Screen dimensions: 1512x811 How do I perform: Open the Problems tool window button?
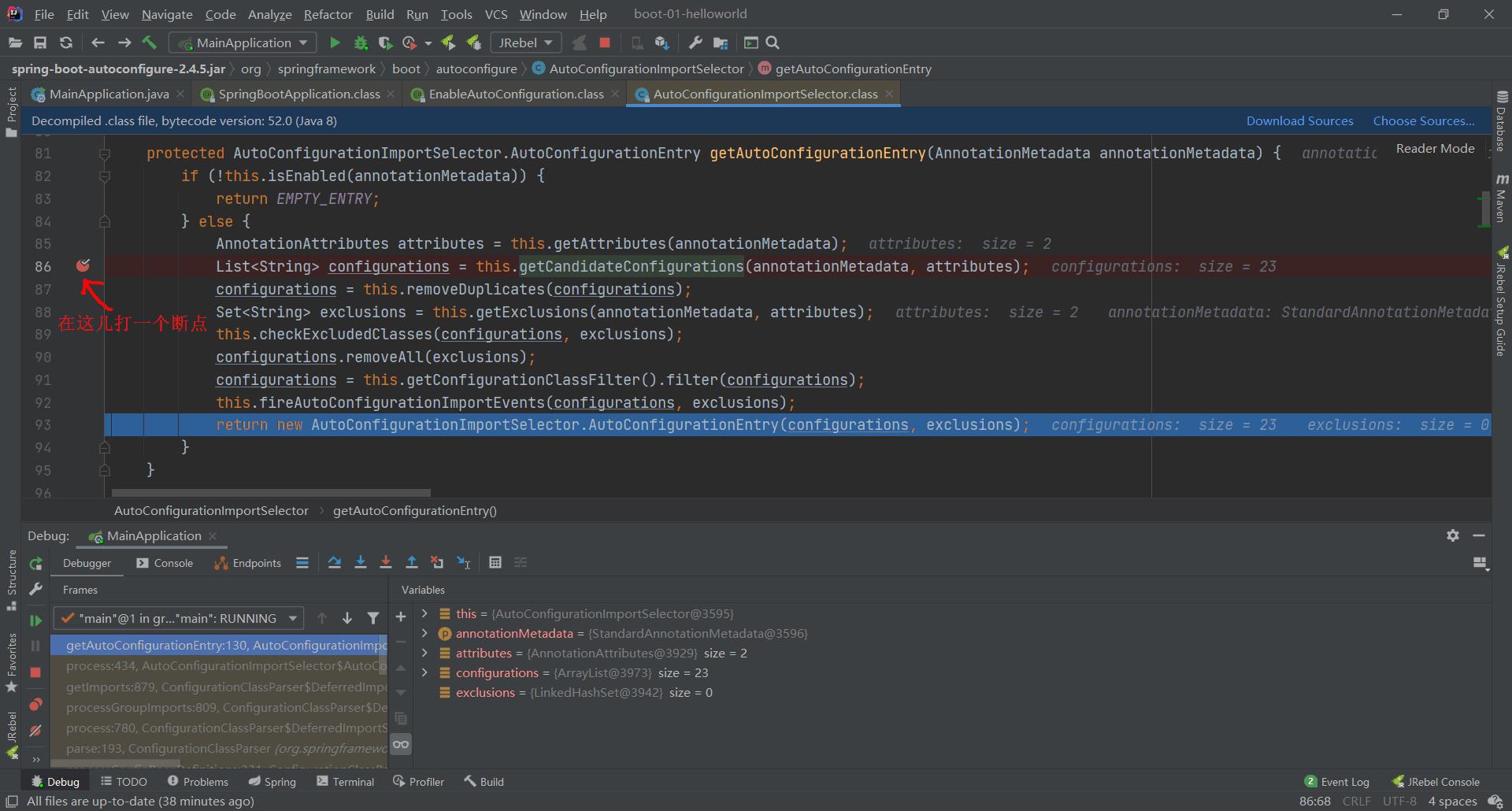[198, 781]
